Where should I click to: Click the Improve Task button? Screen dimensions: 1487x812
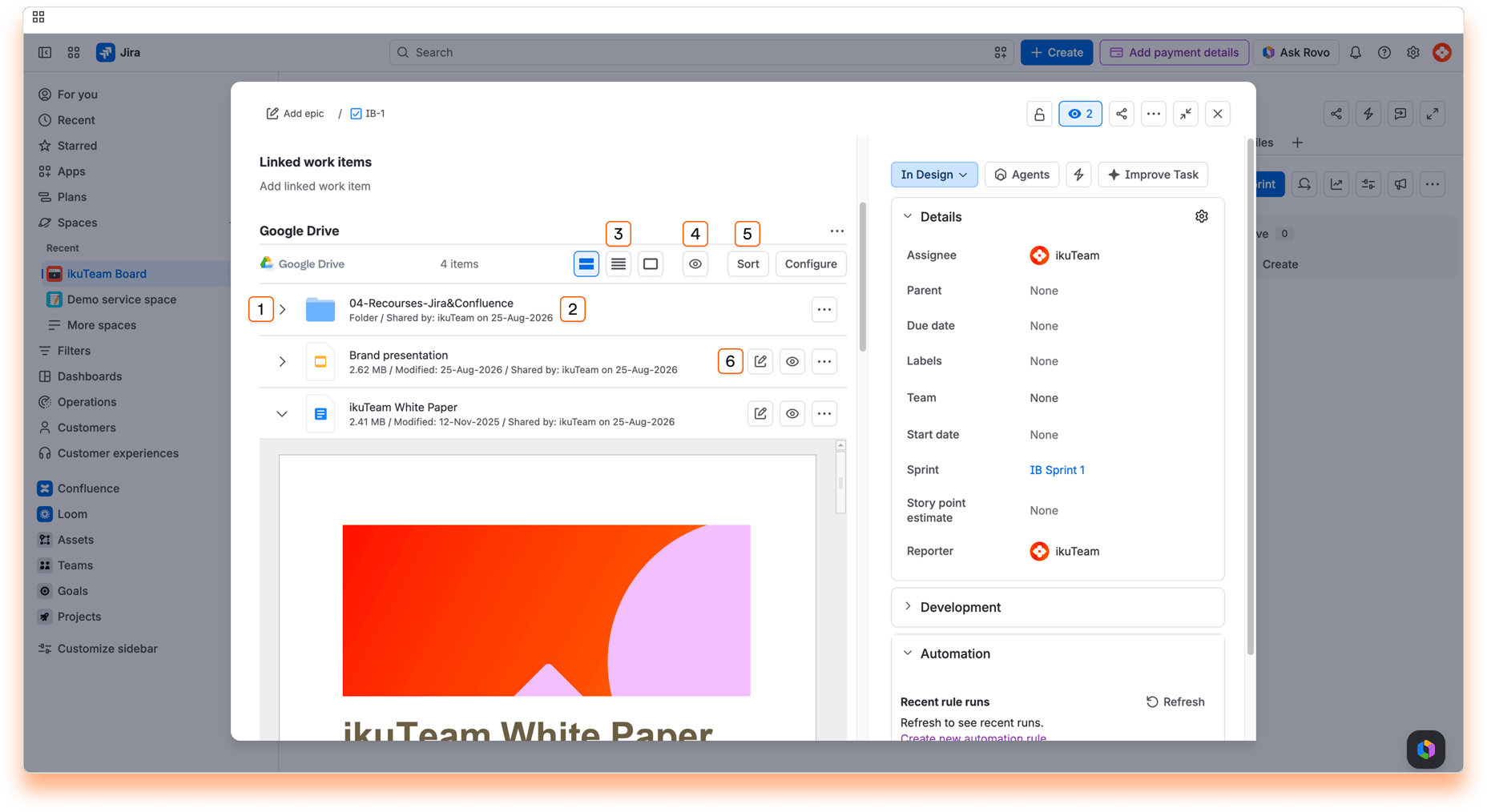1153,175
